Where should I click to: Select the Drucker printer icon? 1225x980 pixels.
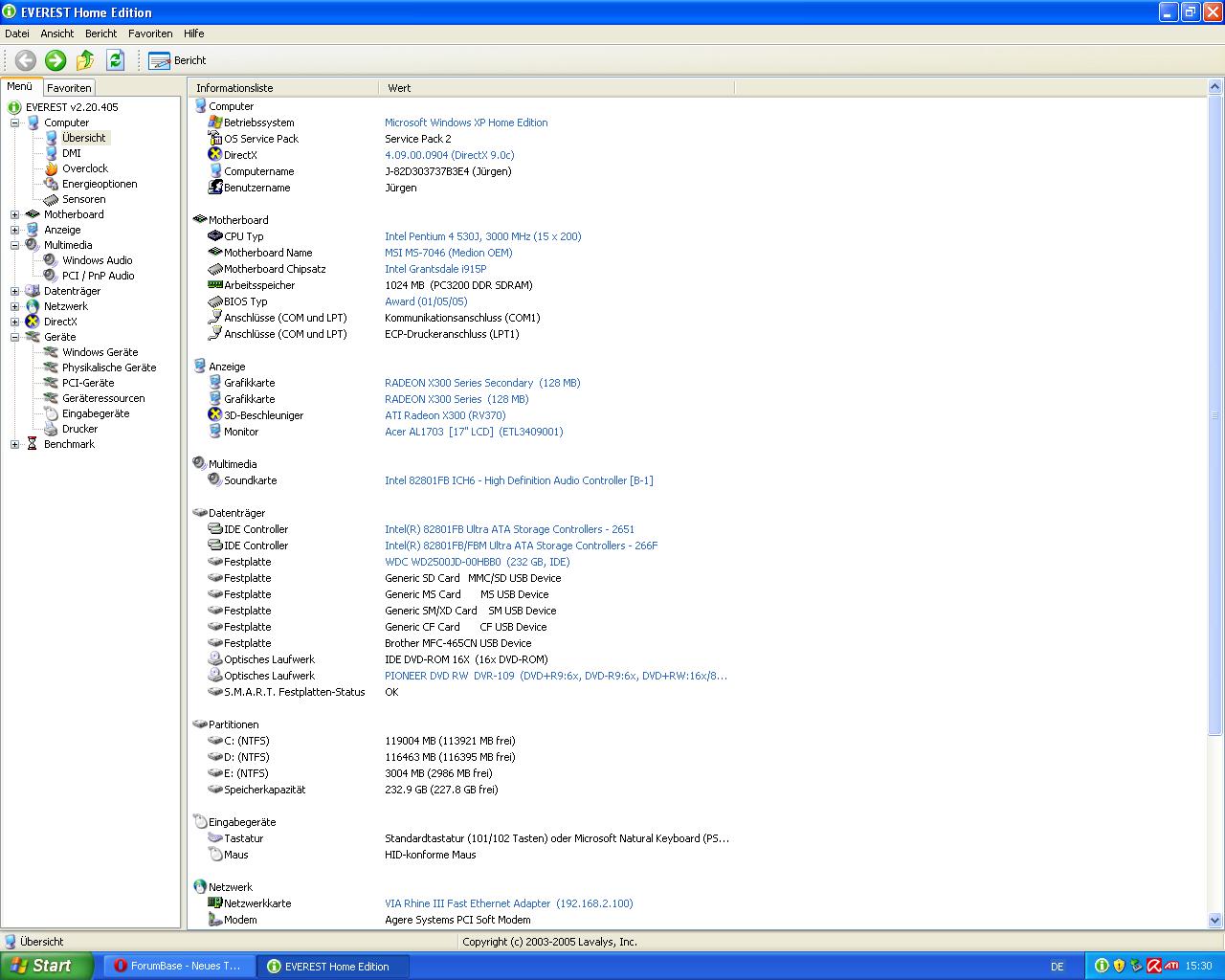(x=51, y=429)
